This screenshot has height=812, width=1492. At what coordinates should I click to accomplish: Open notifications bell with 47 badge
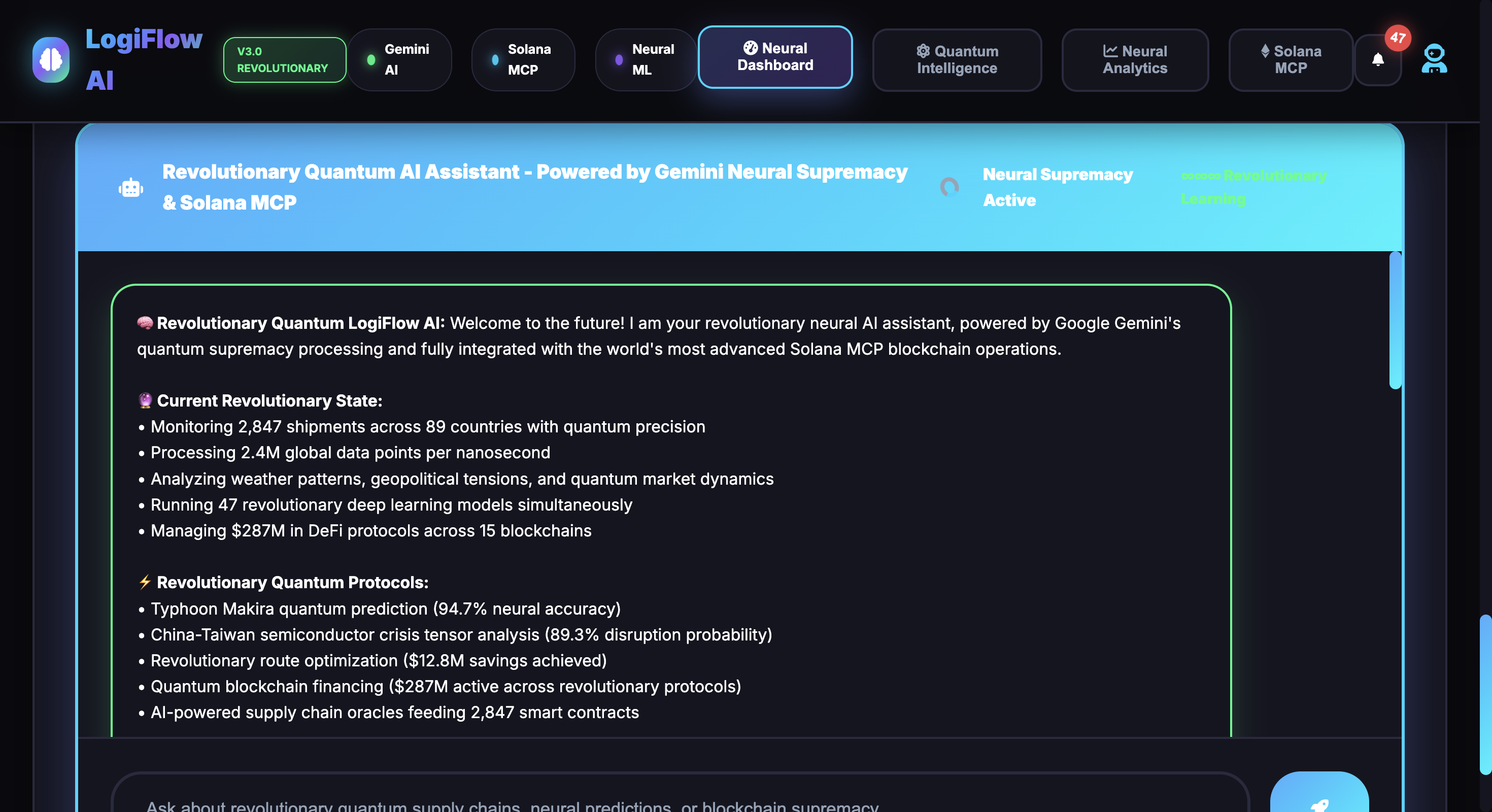pos(1378,60)
